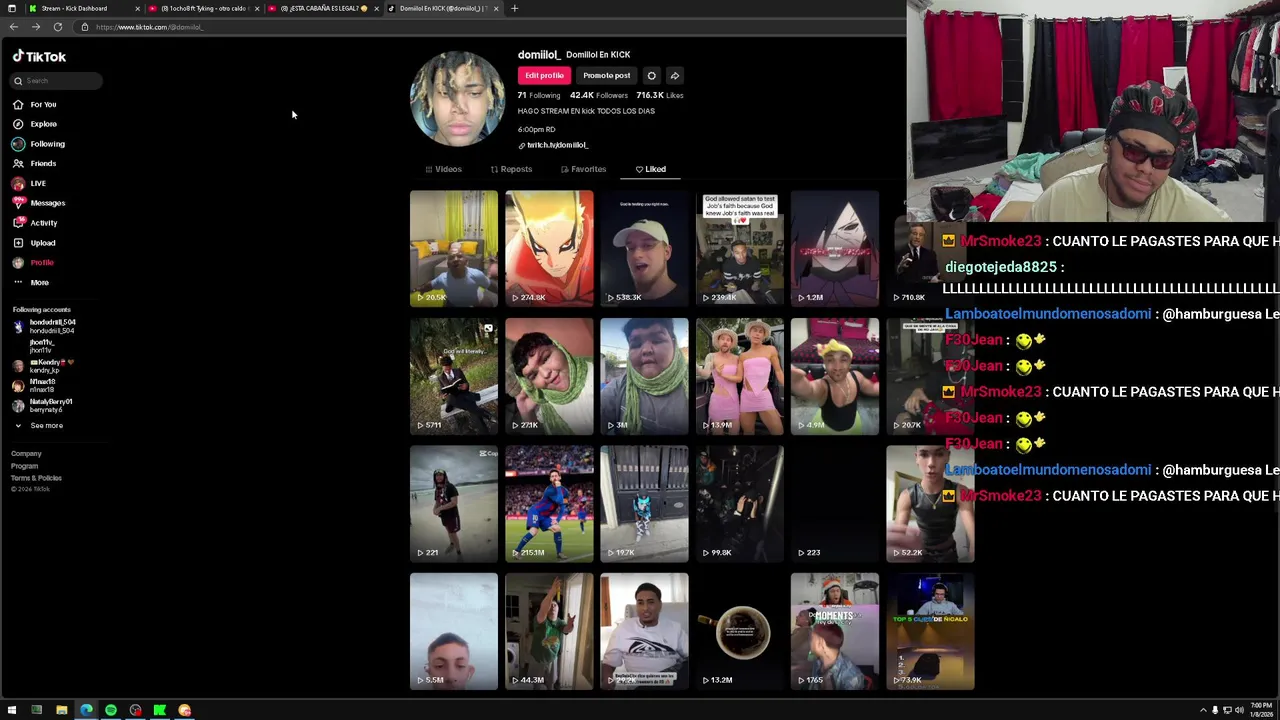Click the Terms & Policies footer link

[x=36, y=478]
